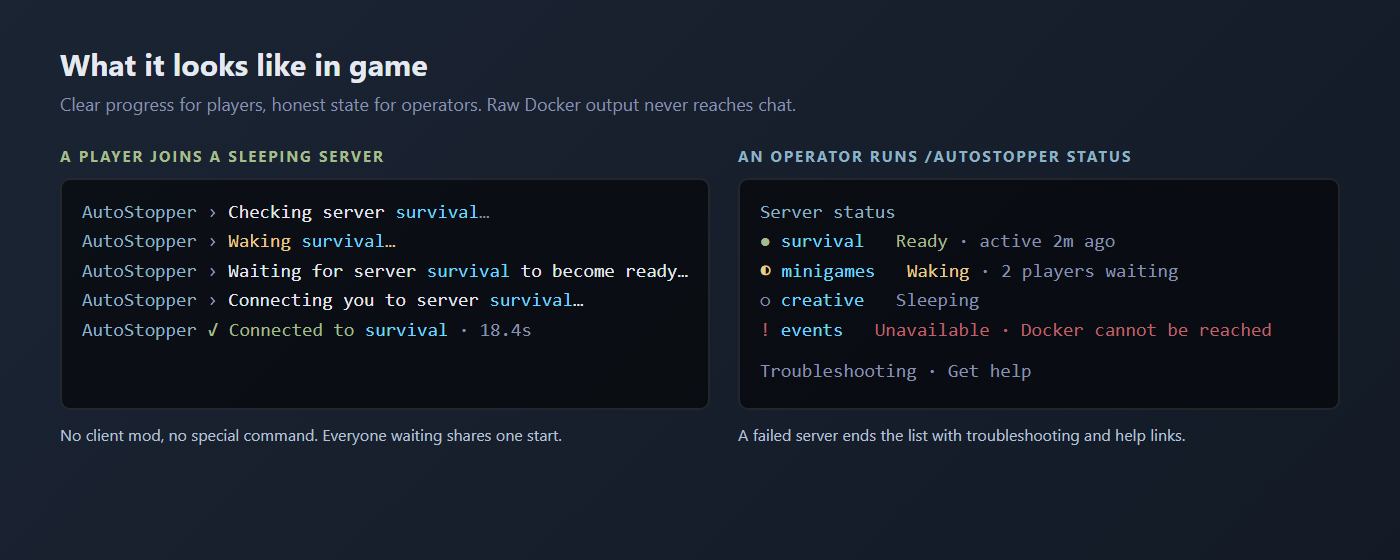The height and width of the screenshot is (560, 1400).
Task: Click the AutoStopper prefix on the first chat line
Action: (x=139, y=212)
